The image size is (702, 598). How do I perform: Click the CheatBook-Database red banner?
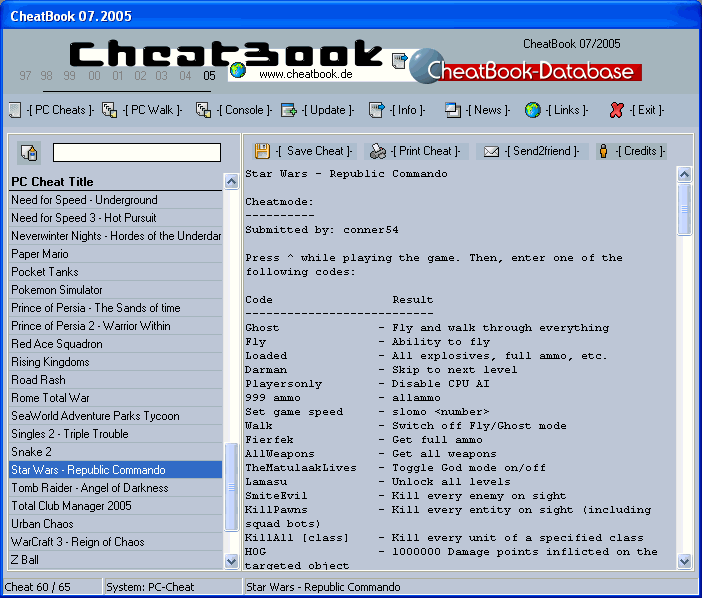[x=535, y=72]
